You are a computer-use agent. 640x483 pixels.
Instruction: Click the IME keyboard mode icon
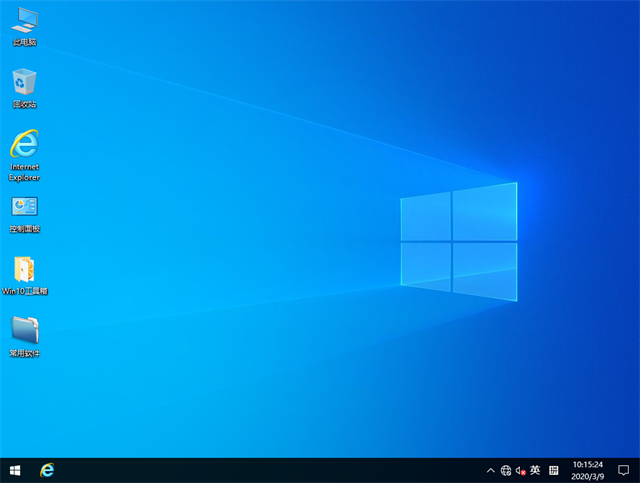point(553,470)
